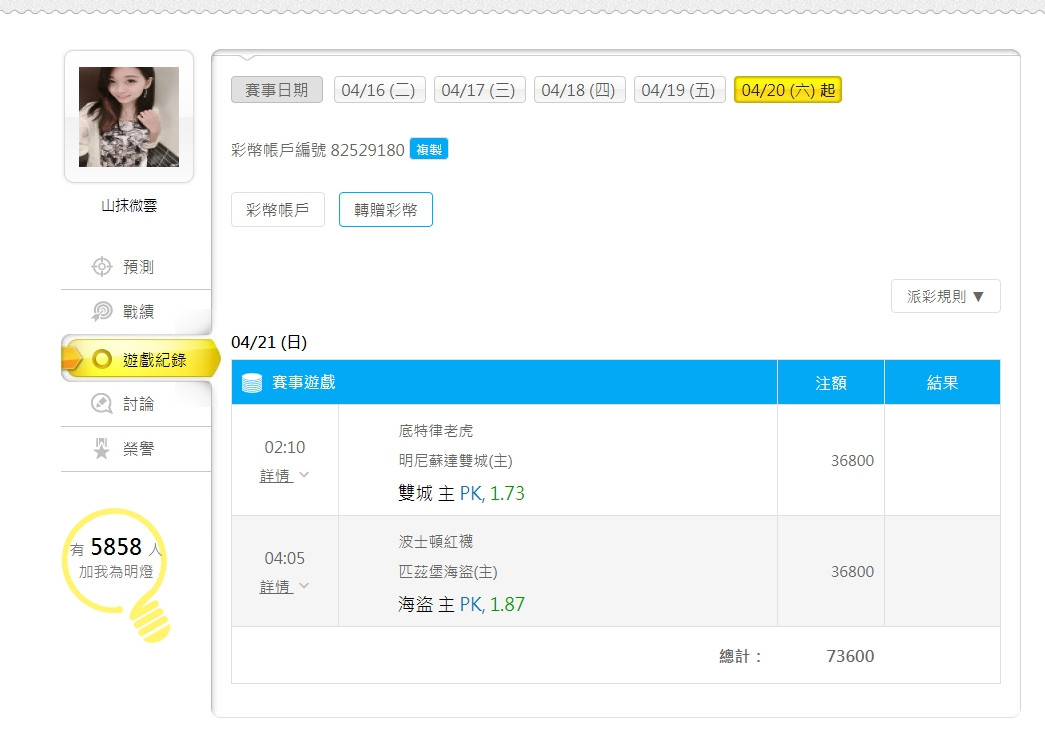This screenshot has height=736, width=1045.
Task: Click the 02:10 game time
Action: click(x=285, y=447)
